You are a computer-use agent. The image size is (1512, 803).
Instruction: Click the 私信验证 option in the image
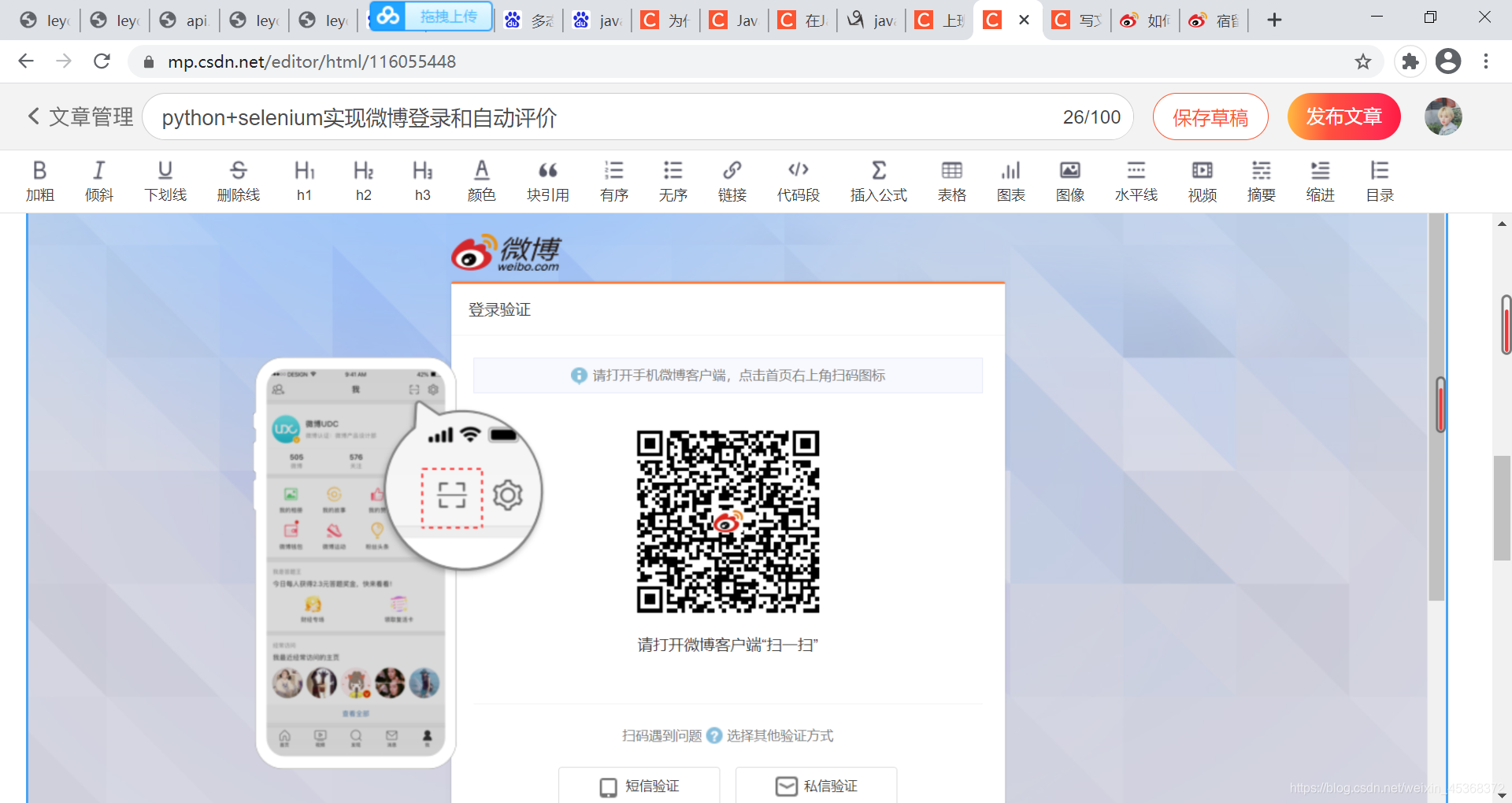click(817, 786)
